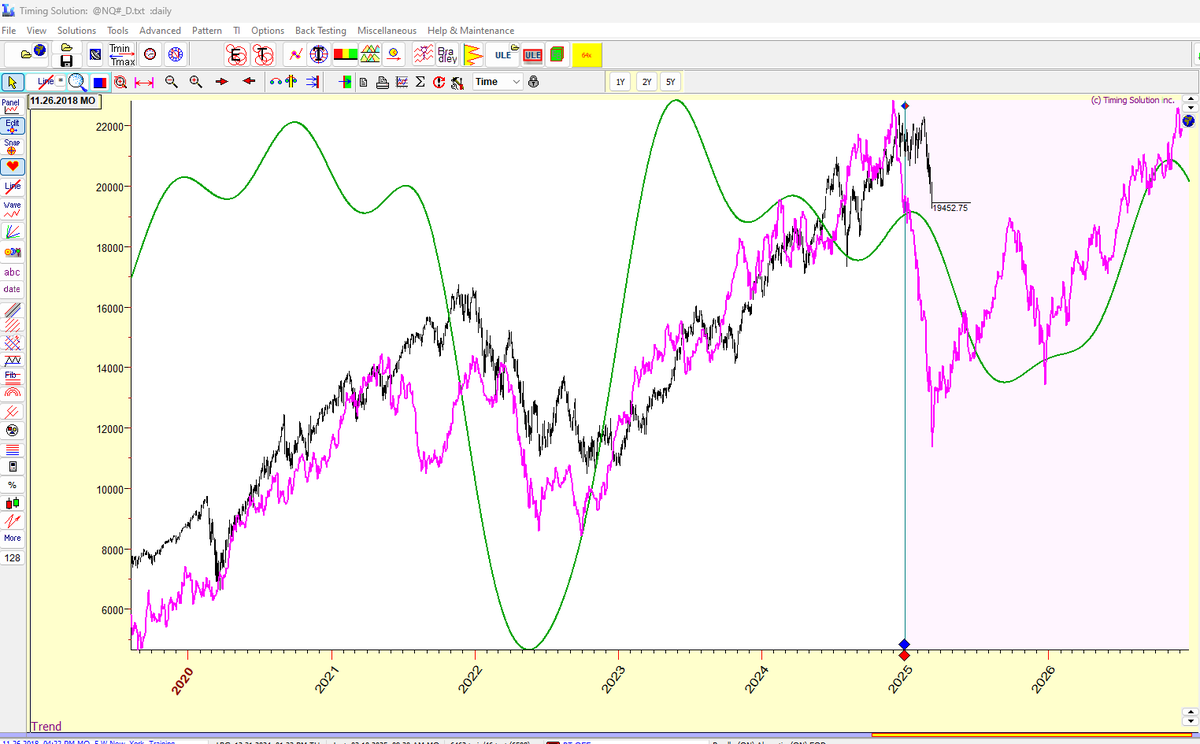Viewport: 1200px width, 744px height.
Task: Click the Tmin/Tmax toolbar icon
Action: point(121,55)
